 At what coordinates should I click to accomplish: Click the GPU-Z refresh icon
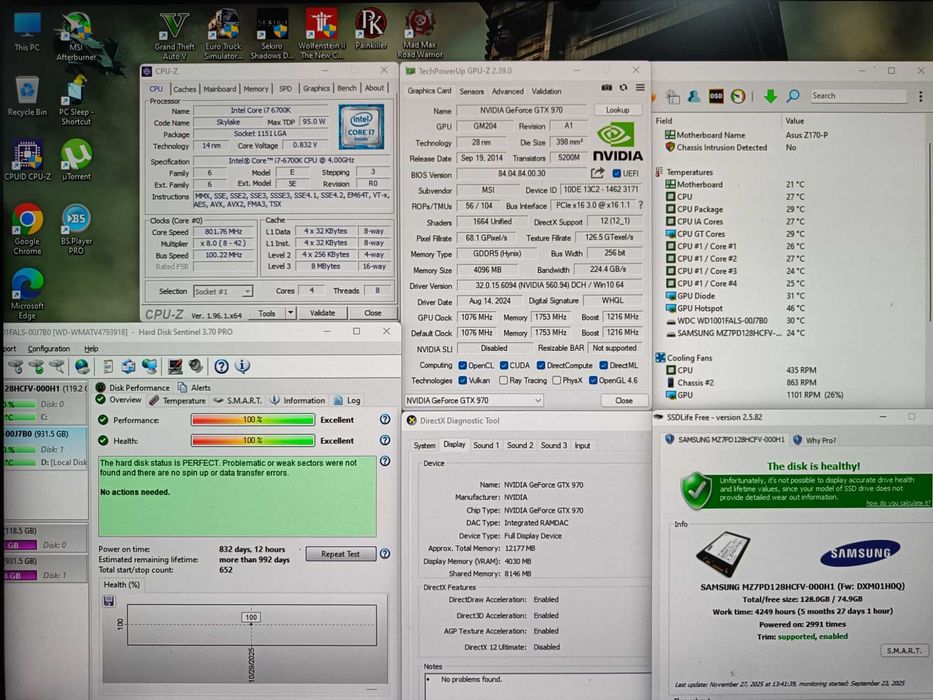pyautogui.click(x=623, y=88)
